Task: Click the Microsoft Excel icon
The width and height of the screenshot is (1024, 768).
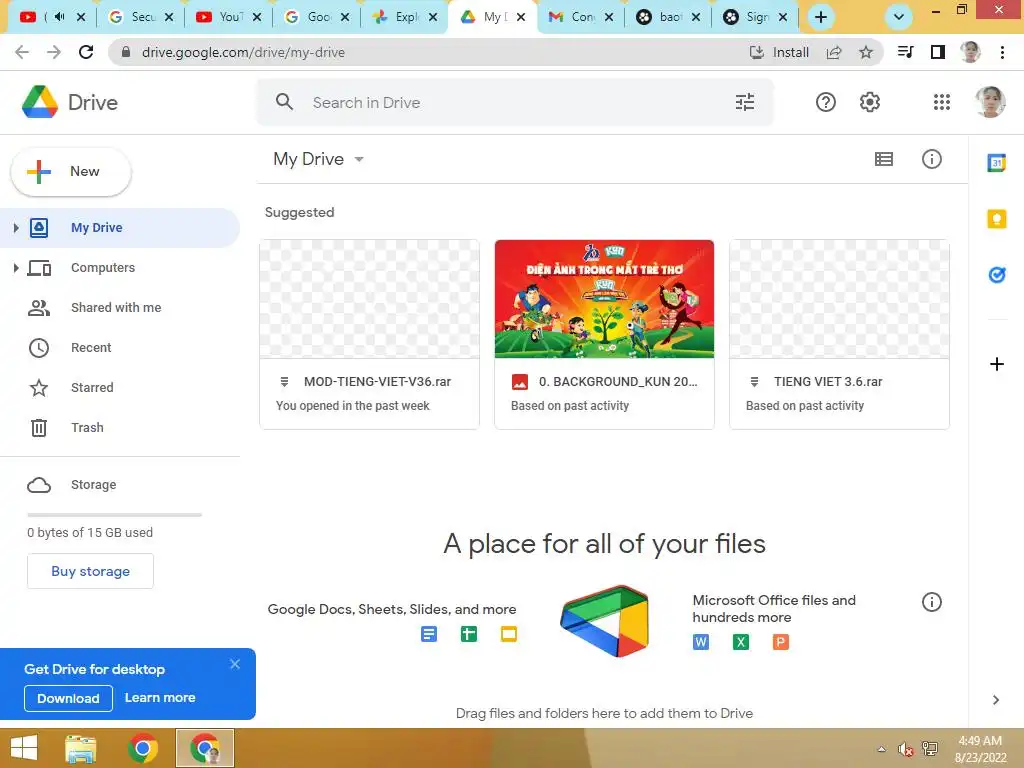Action: 741,642
